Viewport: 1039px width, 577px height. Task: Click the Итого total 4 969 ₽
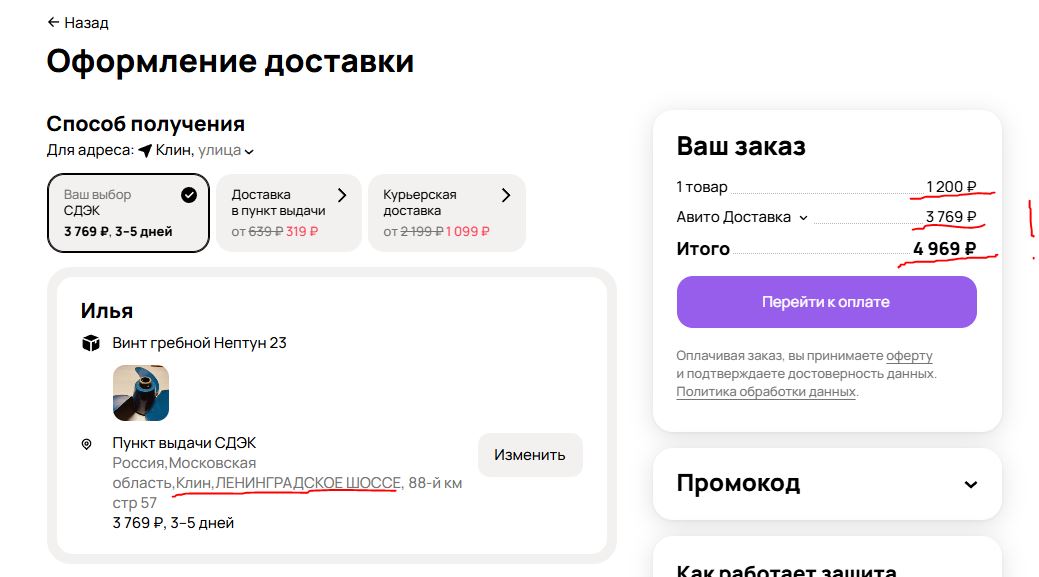[944, 249]
